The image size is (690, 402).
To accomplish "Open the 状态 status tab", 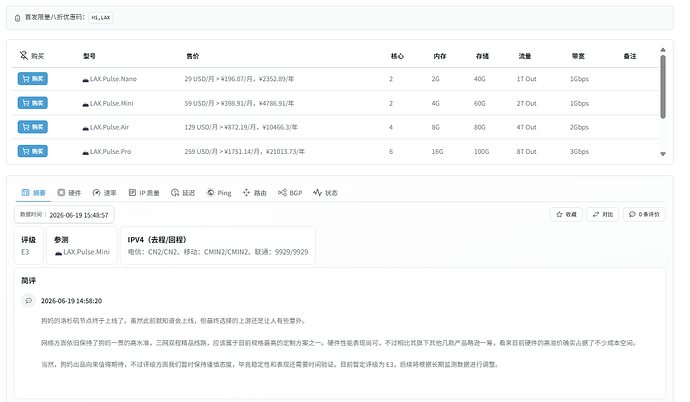I will 325,193.
